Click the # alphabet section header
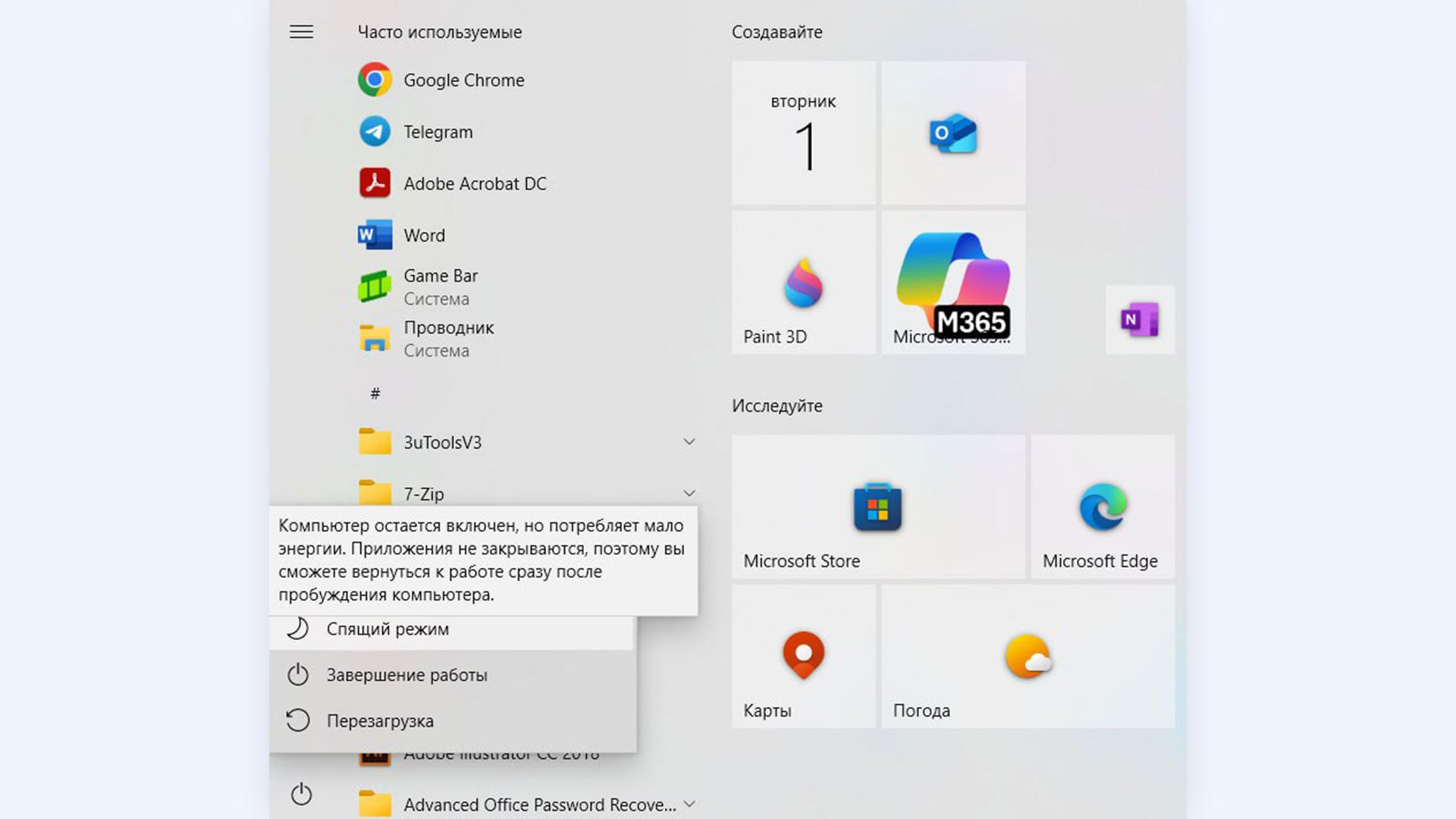The image size is (1456, 819). 375,393
